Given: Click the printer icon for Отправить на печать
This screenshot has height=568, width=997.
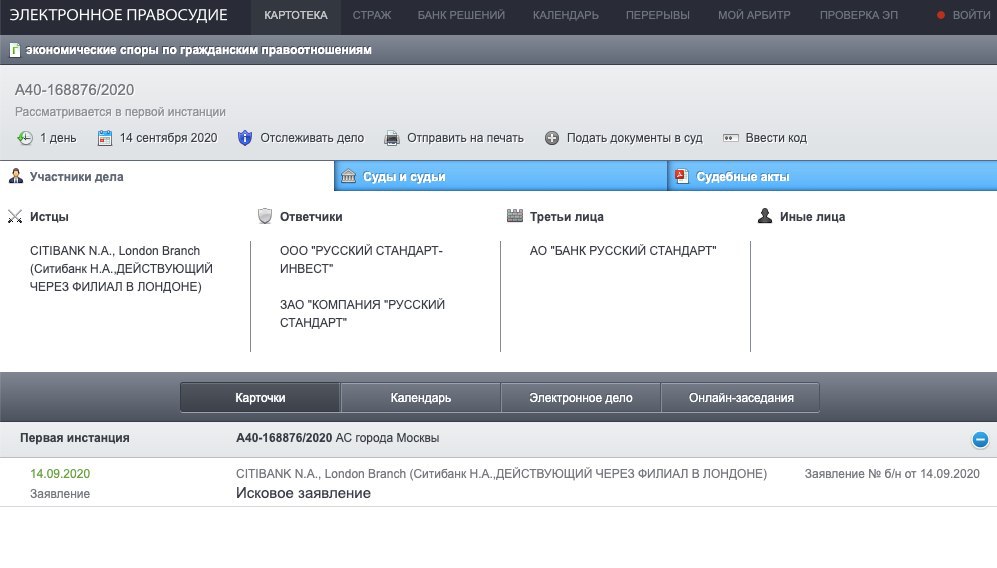Looking at the screenshot, I should [392, 138].
